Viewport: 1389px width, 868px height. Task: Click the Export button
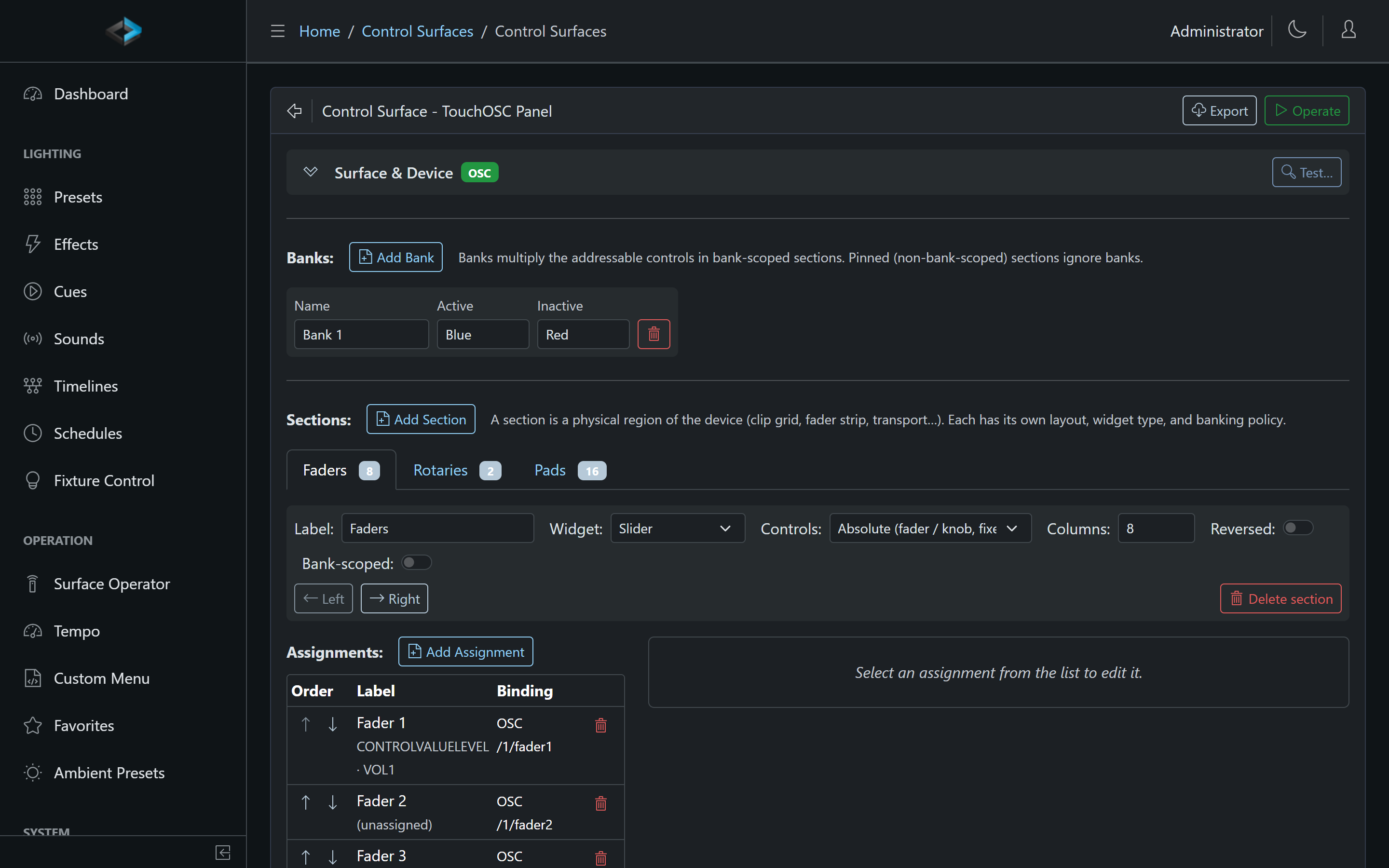[1219, 110]
